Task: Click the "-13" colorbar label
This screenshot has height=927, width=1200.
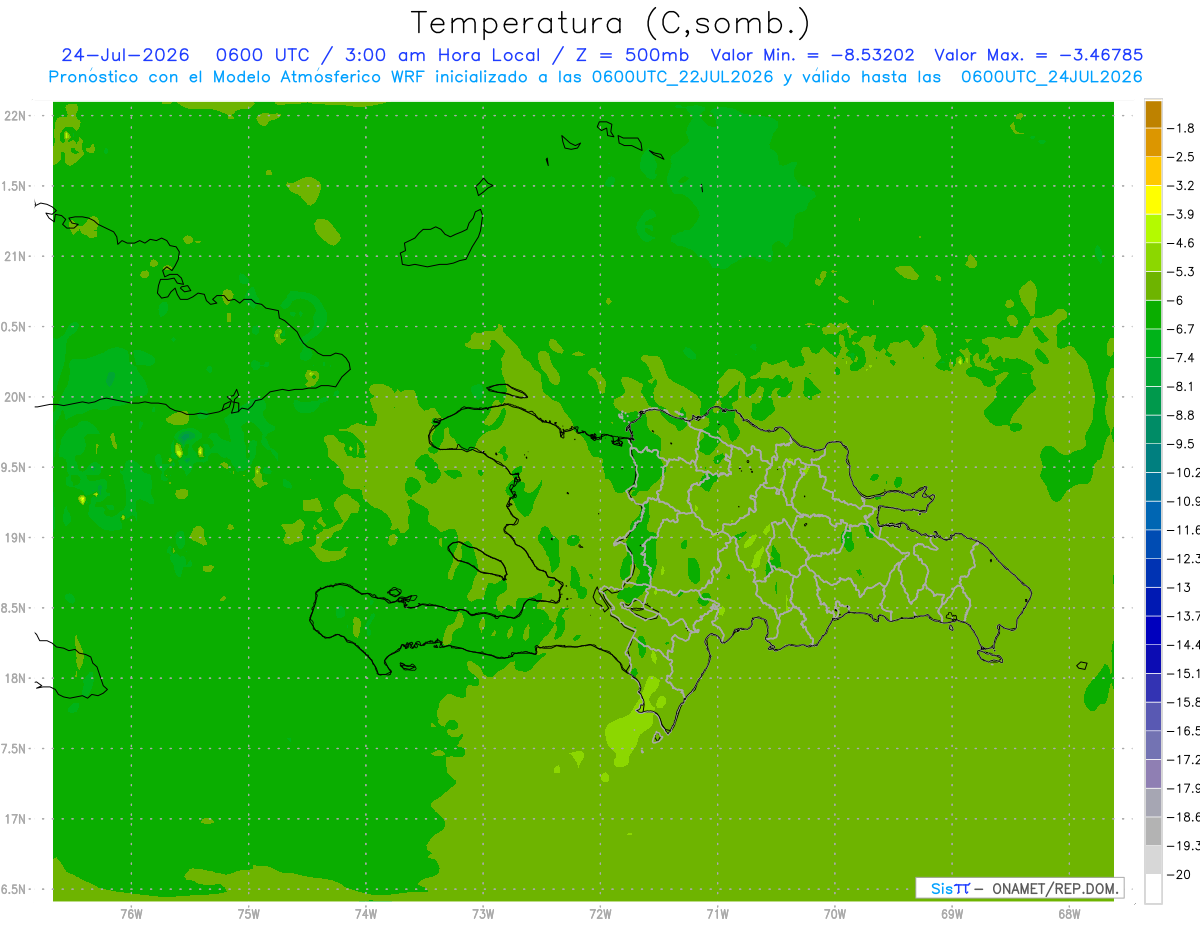Action: [1181, 587]
